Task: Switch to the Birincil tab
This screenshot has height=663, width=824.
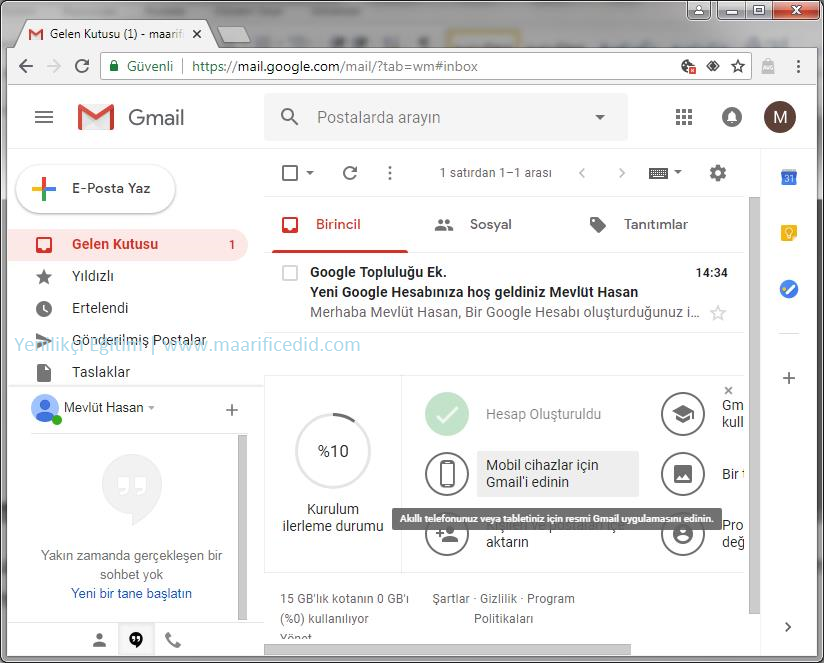Action: 339,225
